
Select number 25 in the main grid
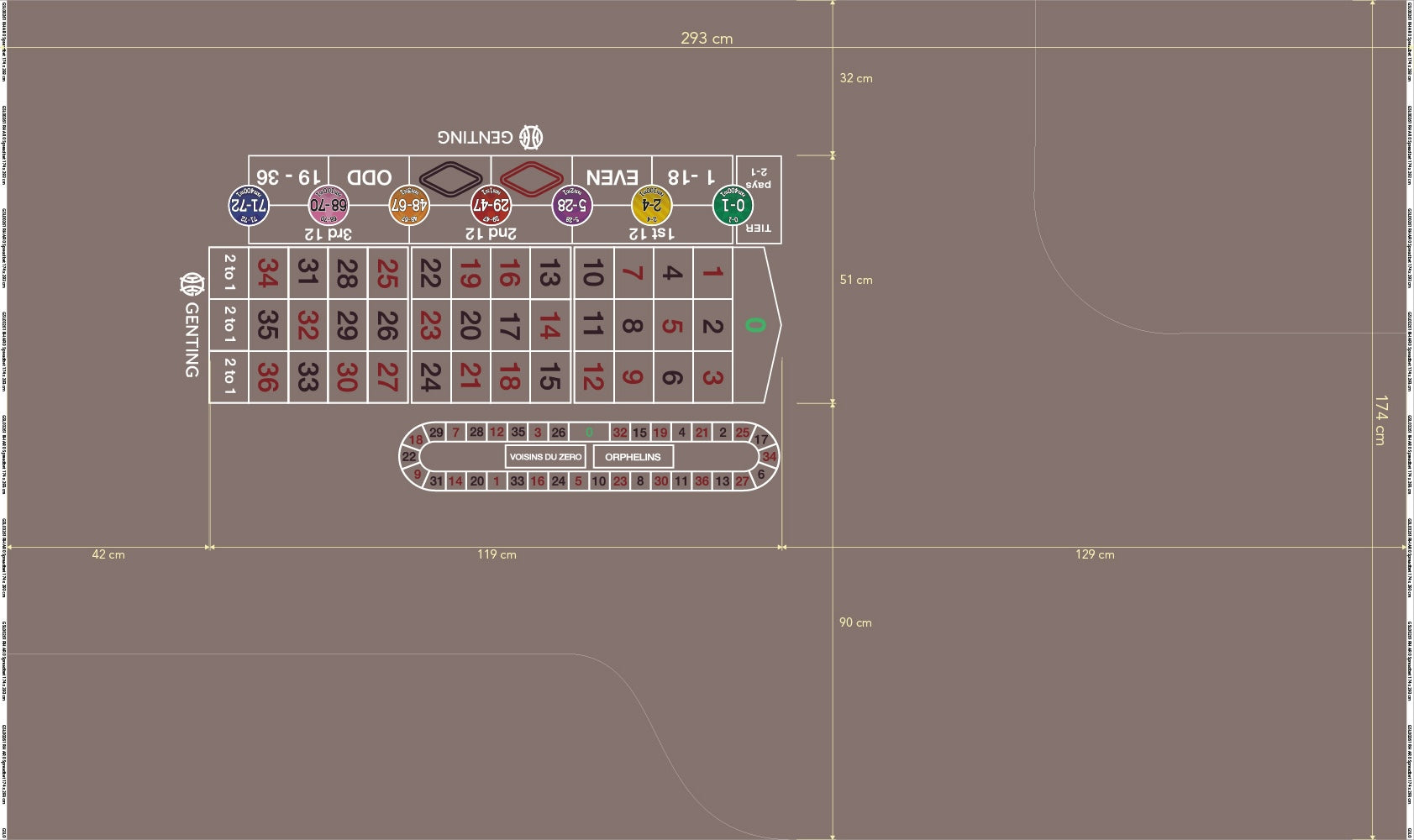point(386,273)
